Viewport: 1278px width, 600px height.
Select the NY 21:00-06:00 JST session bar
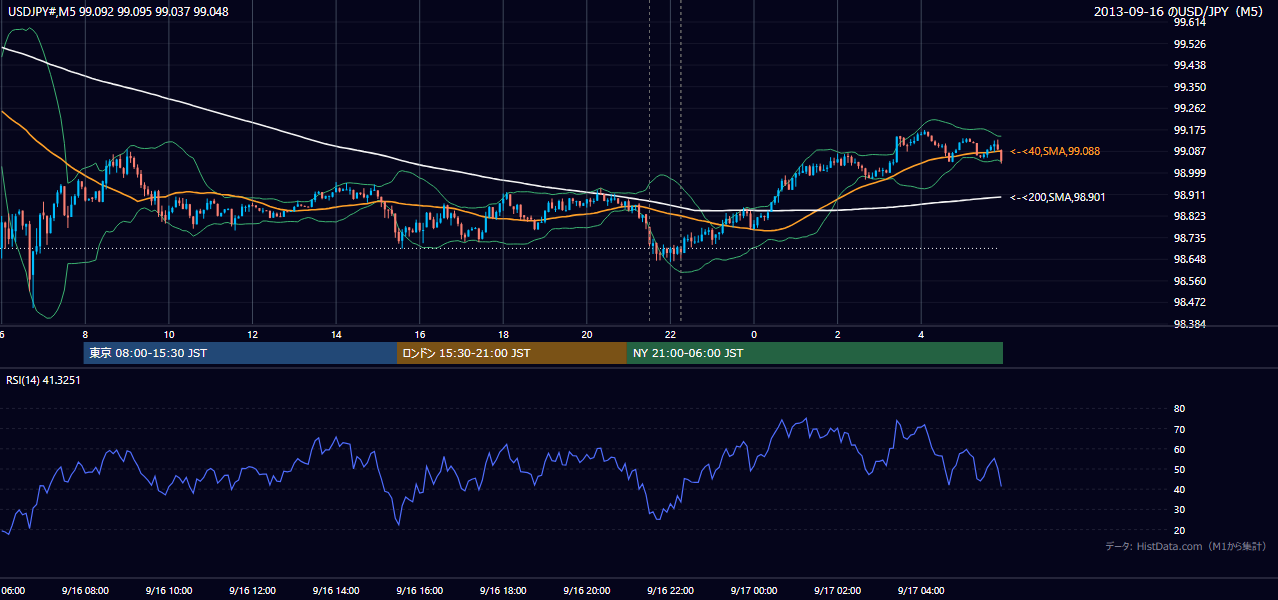(815, 353)
